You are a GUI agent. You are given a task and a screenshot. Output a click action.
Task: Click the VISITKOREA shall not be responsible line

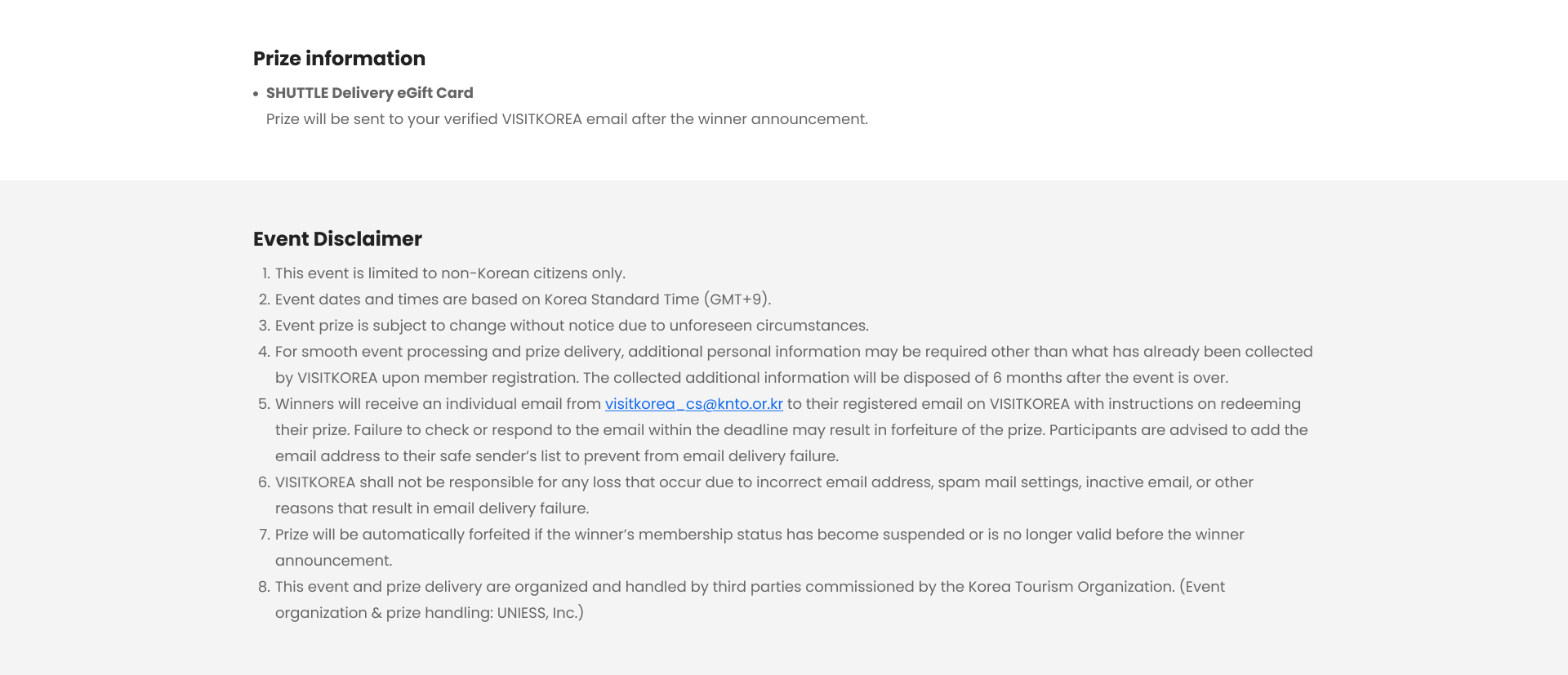coord(764,482)
